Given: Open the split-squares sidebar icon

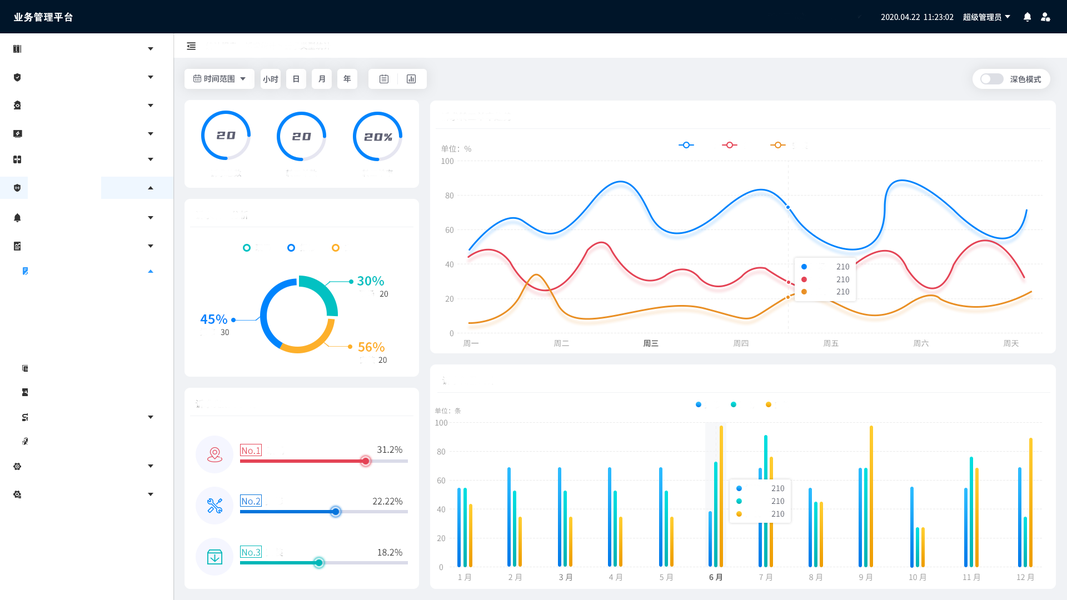Looking at the screenshot, I should tap(17, 159).
